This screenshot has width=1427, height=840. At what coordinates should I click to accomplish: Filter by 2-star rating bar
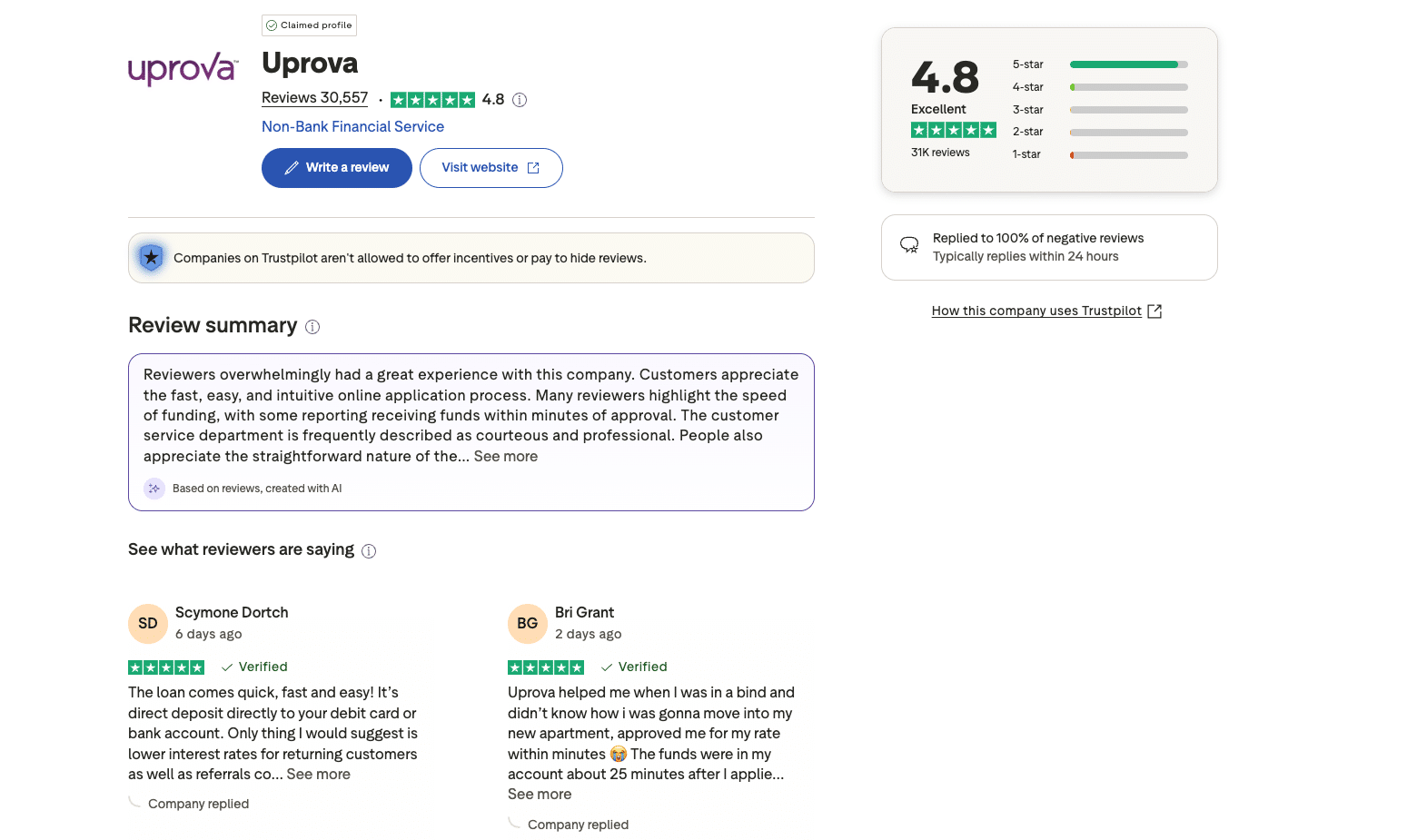pyautogui.click(x=1129, y=133)
